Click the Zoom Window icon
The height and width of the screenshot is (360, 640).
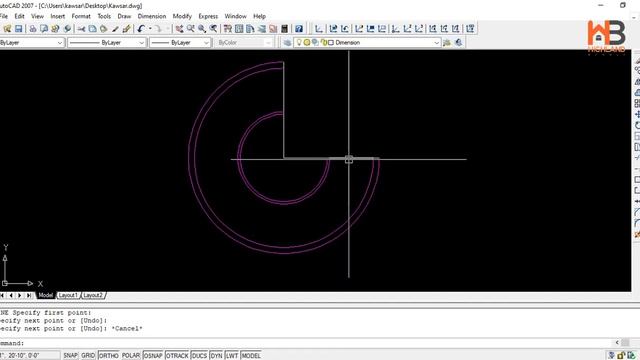(202, 29)
